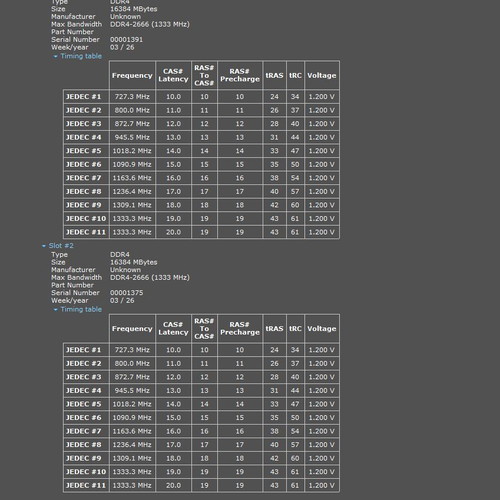The width and height of the screenshot is (500, 500).
Task: Select the 1163.6 MHz cell in the first table
Action: pos(132,178)
